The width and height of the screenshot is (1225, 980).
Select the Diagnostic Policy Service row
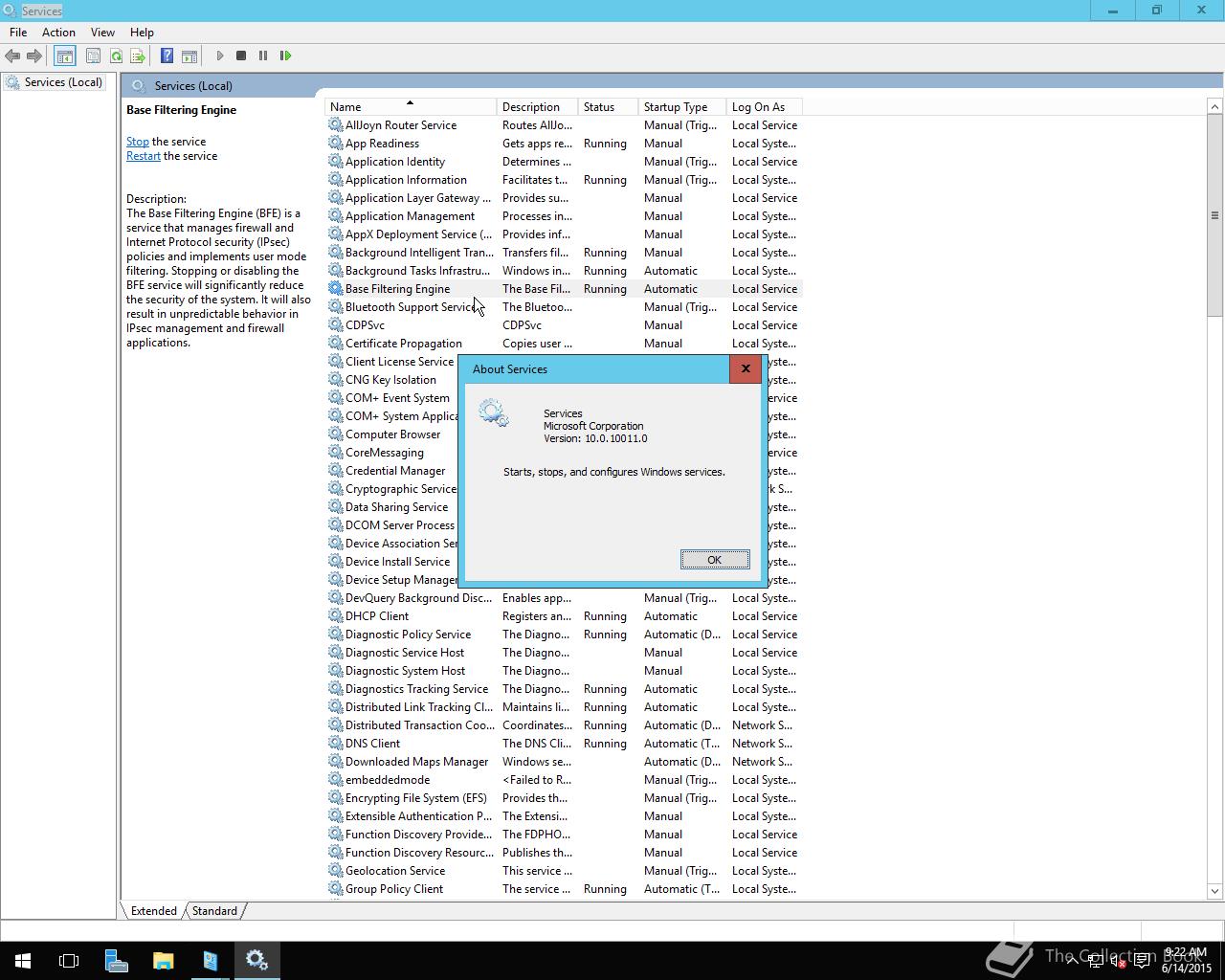563,635
